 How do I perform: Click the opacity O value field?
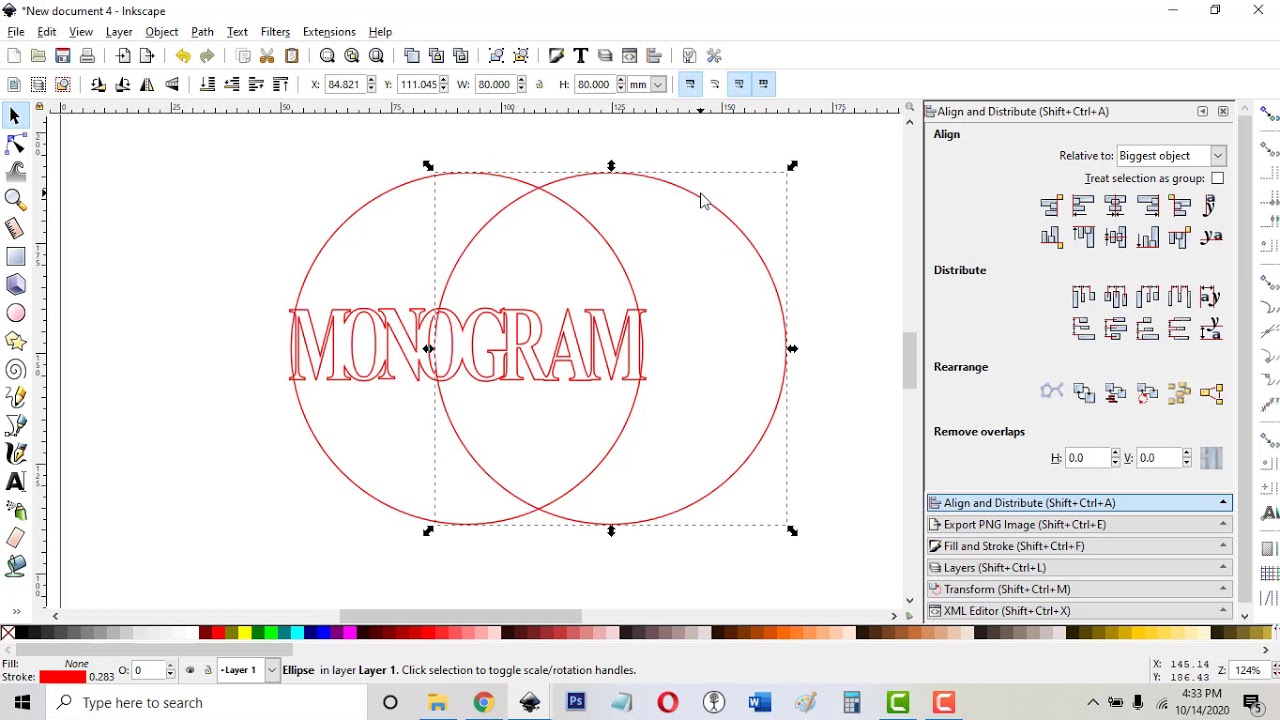147,670
